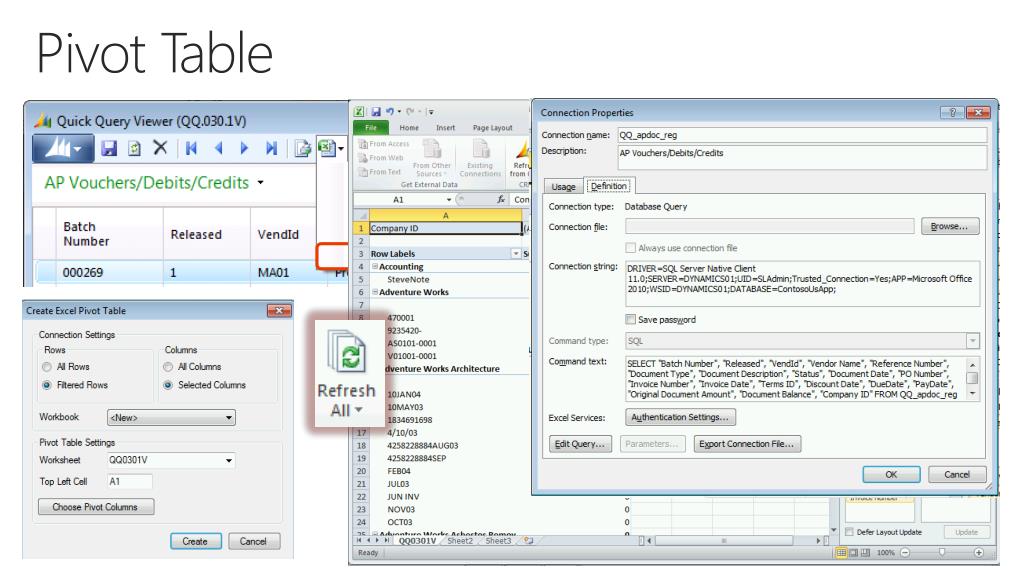
Task: Select Filtered Rows radio button
Action: (x=47, y=385)
